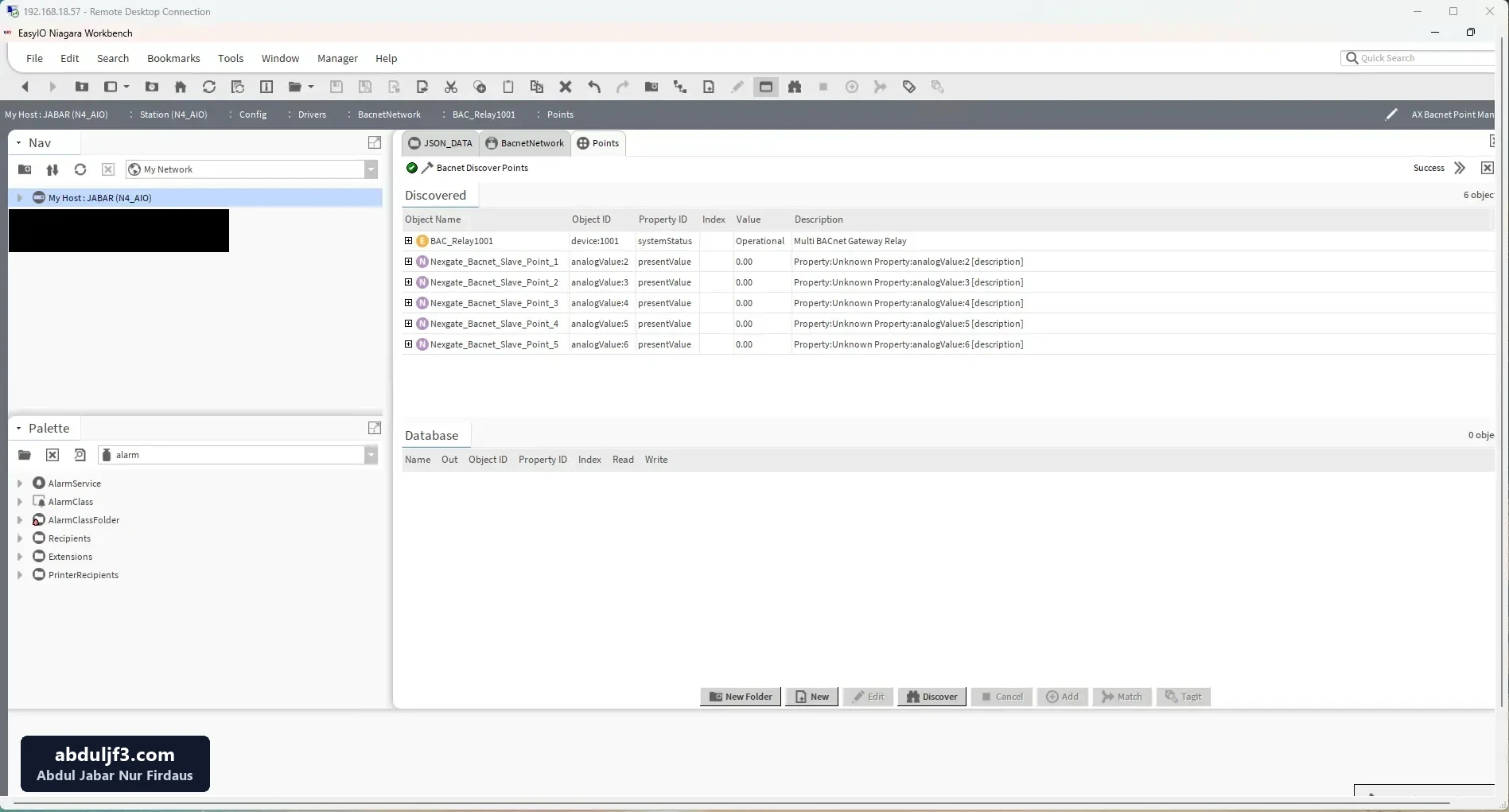Viewport: 1509px width, 812px height.
Task: Switch to the BacnetNetwork tab
Action: point(525,143)
